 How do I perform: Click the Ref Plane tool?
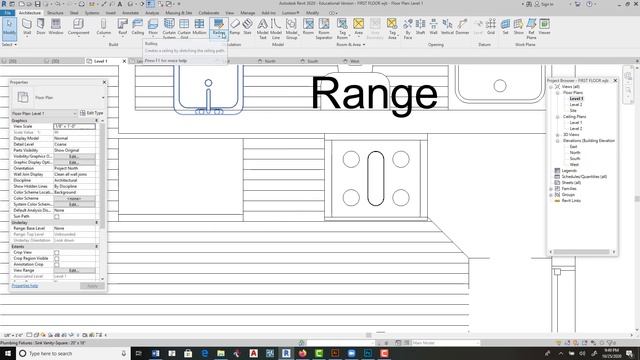(x=531, y=28)
